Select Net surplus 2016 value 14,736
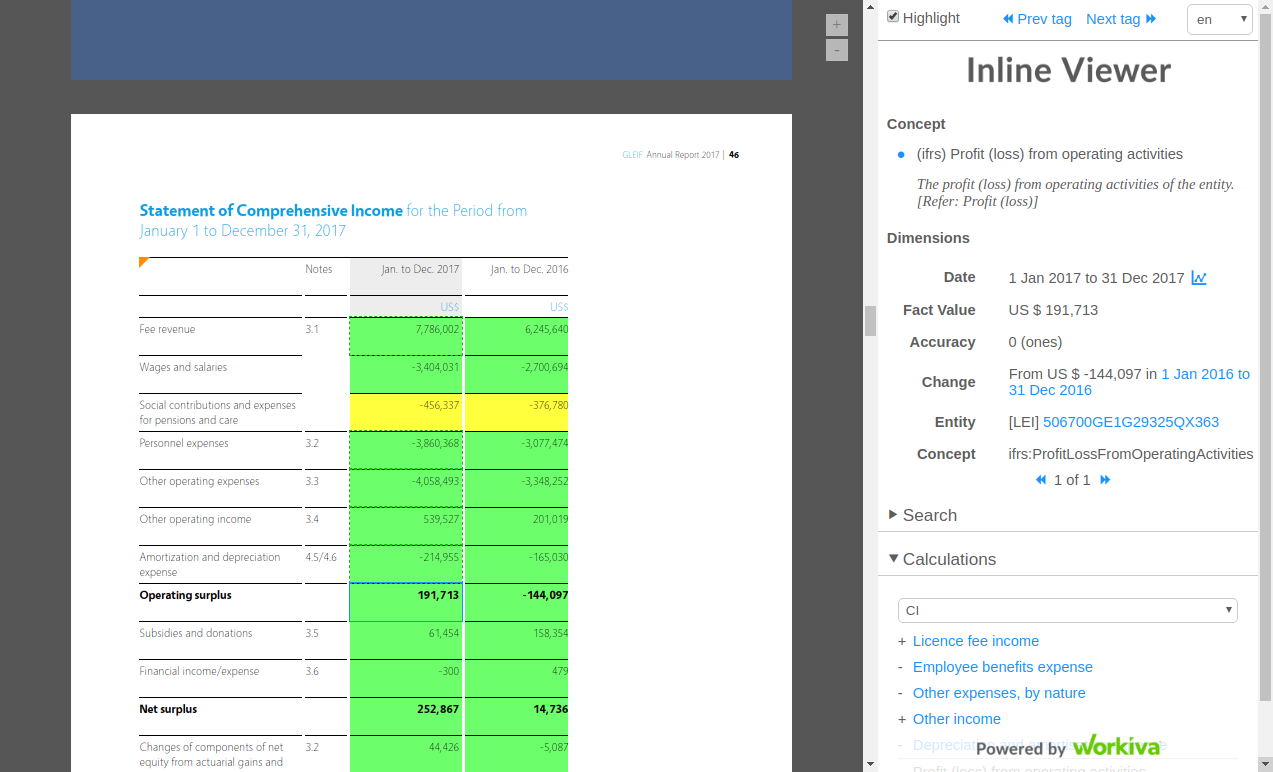 coord(517,717)
